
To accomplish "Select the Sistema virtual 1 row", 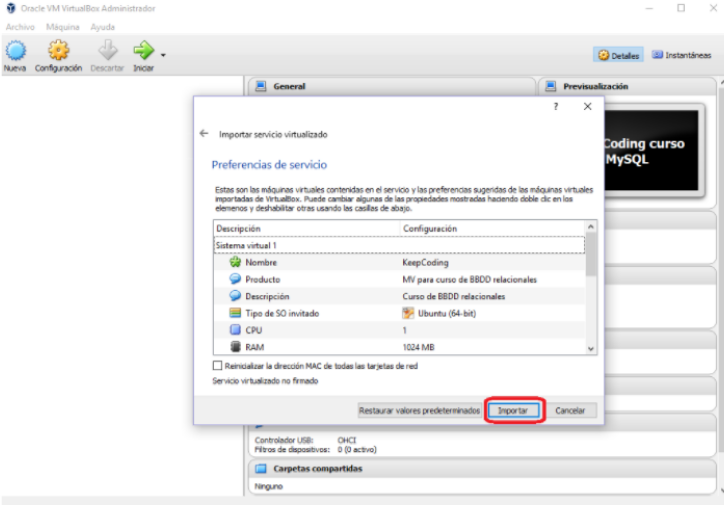I will click(399, 245).
